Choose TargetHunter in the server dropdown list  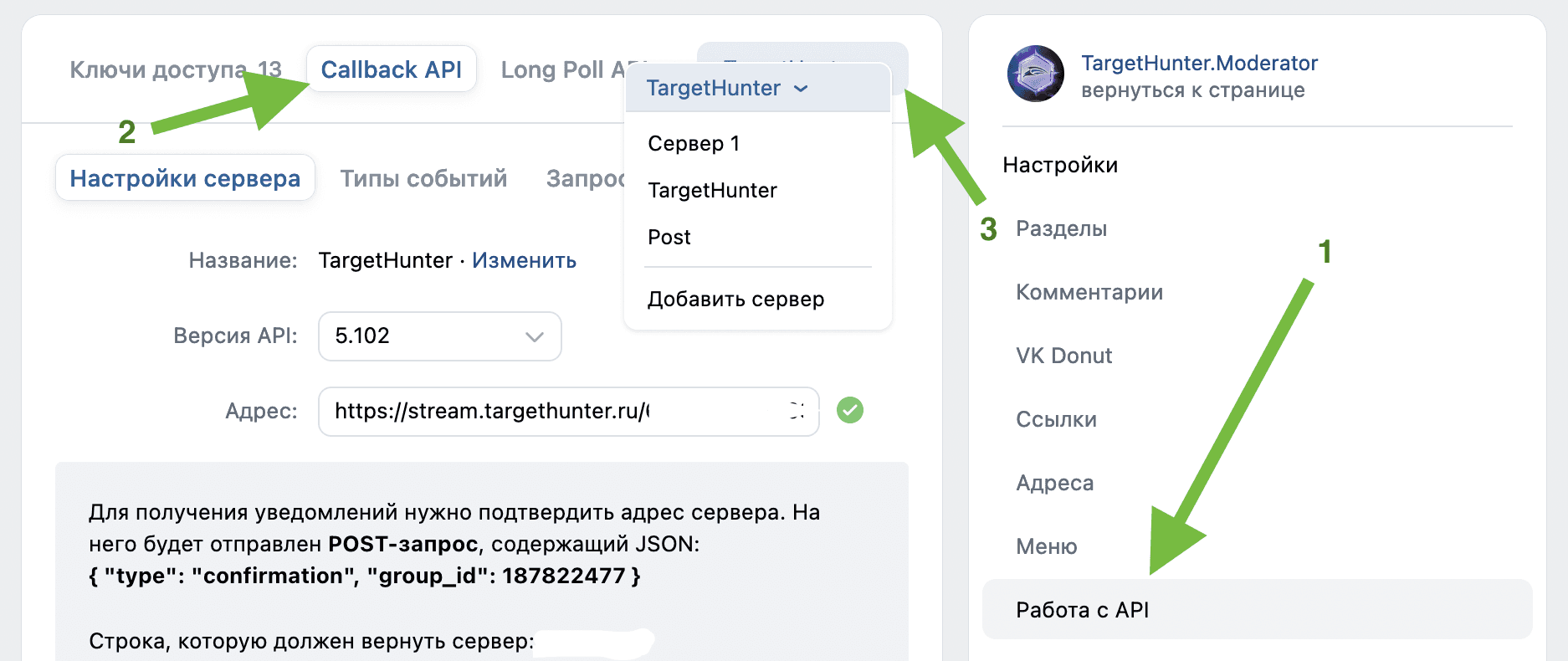[712, 191]
